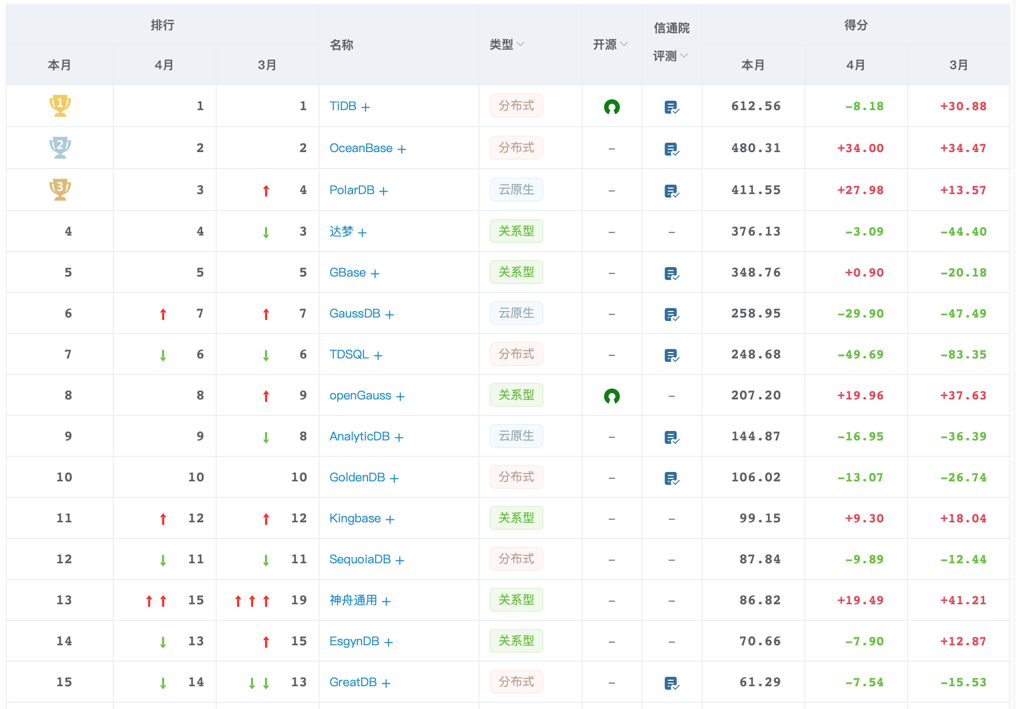Open the Kingbase database link
Screen dimensions: 1018x709
coord(355,518)
